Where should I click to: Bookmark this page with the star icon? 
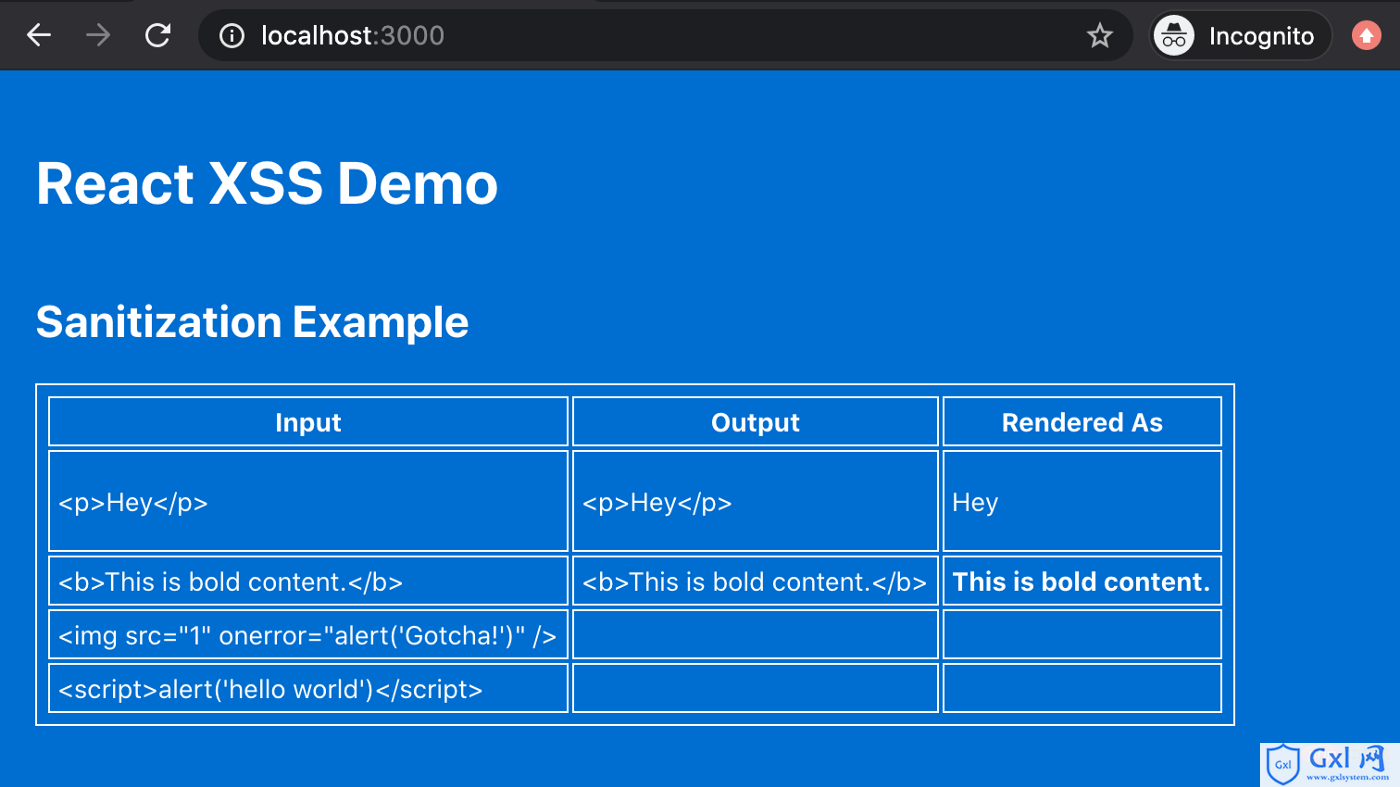click(1100, 36)
